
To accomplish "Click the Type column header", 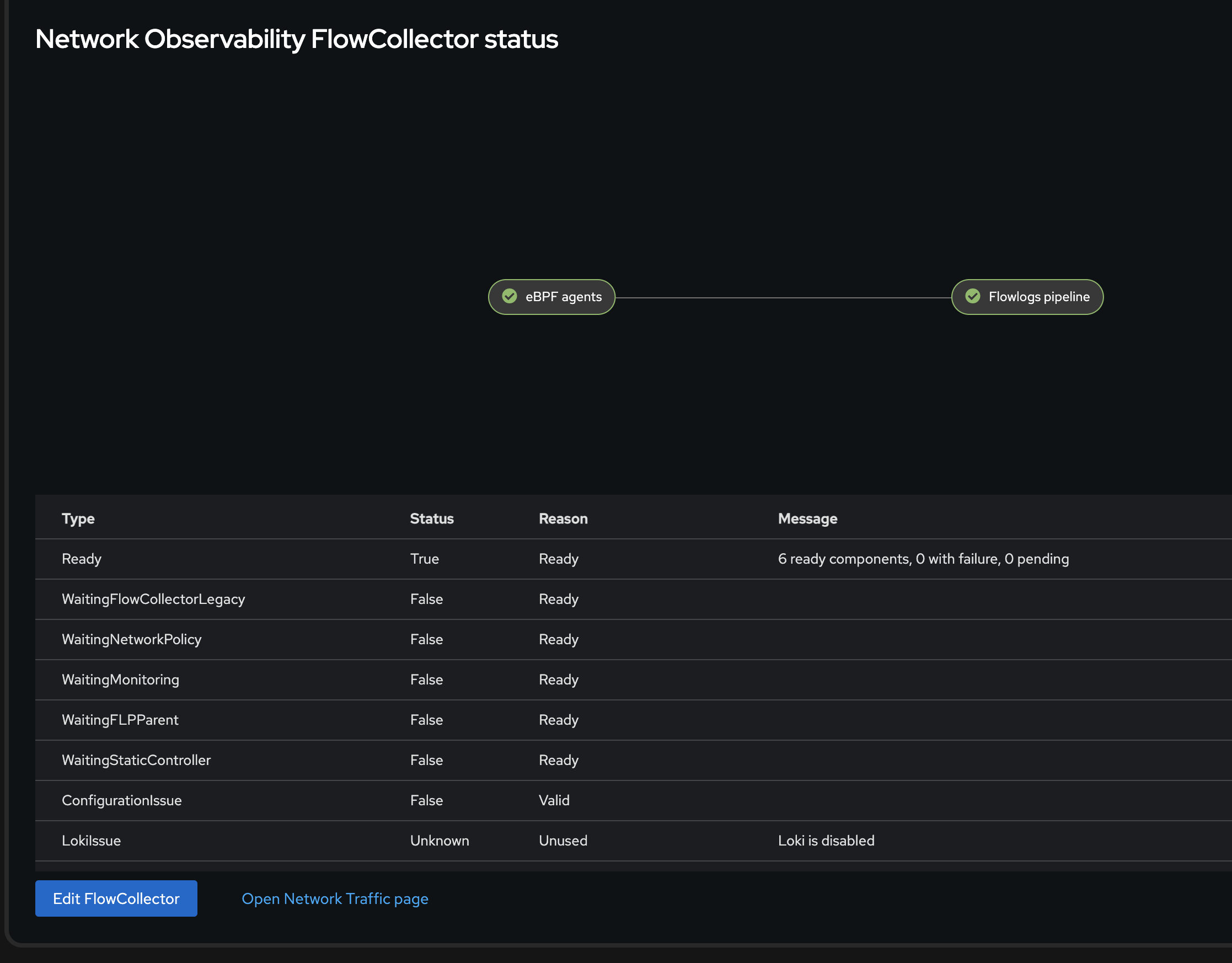I will pos(78,518).
